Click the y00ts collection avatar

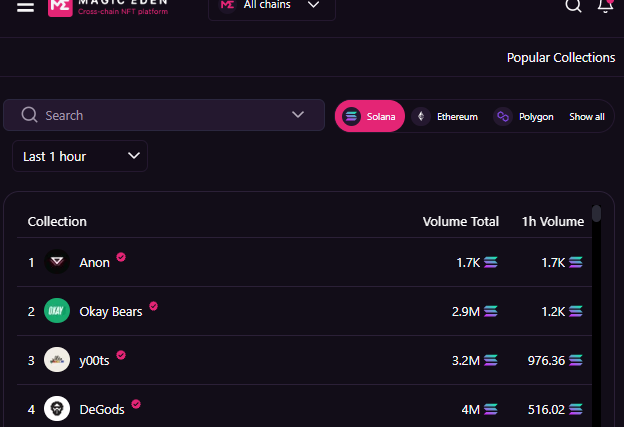coord(57,360)
